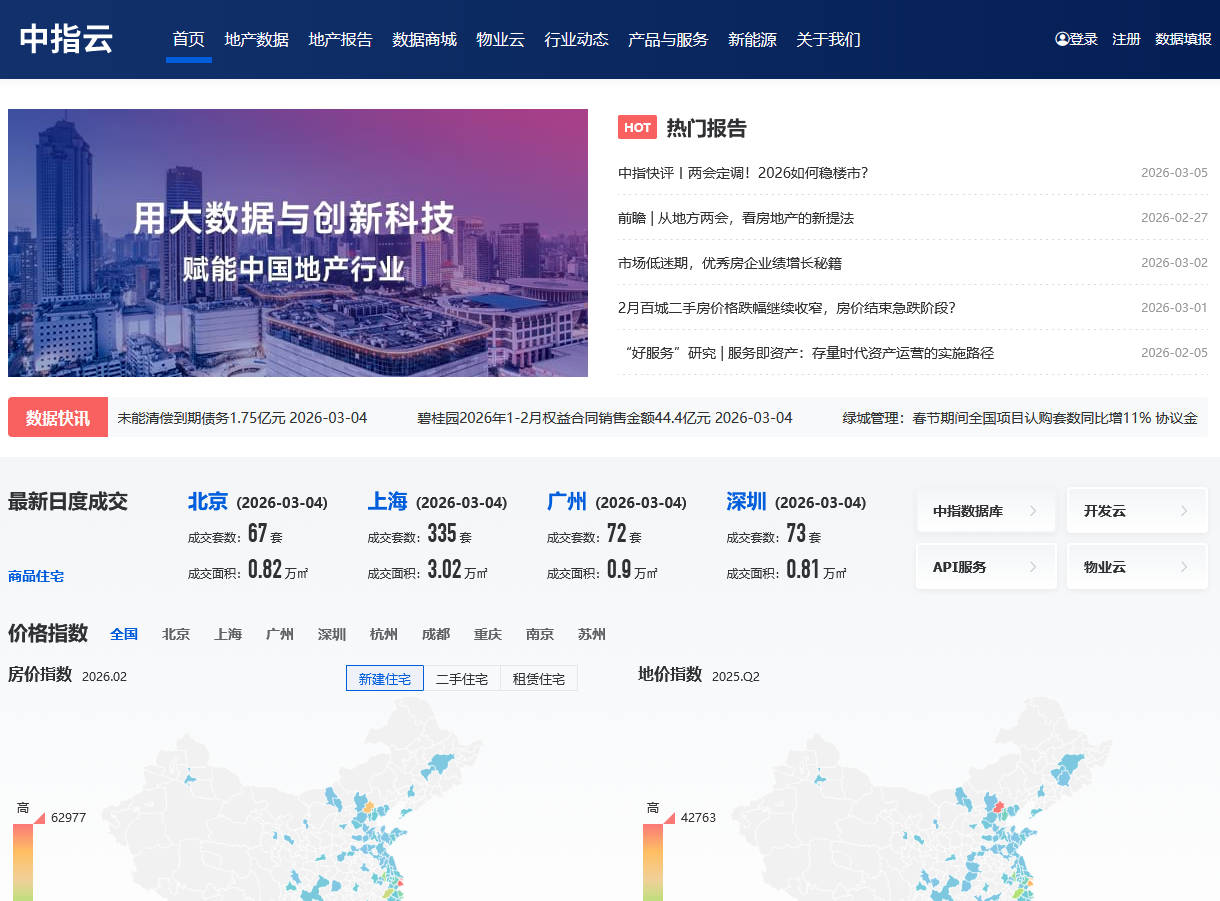Click the 注册 link

(x=1126, y=39)
